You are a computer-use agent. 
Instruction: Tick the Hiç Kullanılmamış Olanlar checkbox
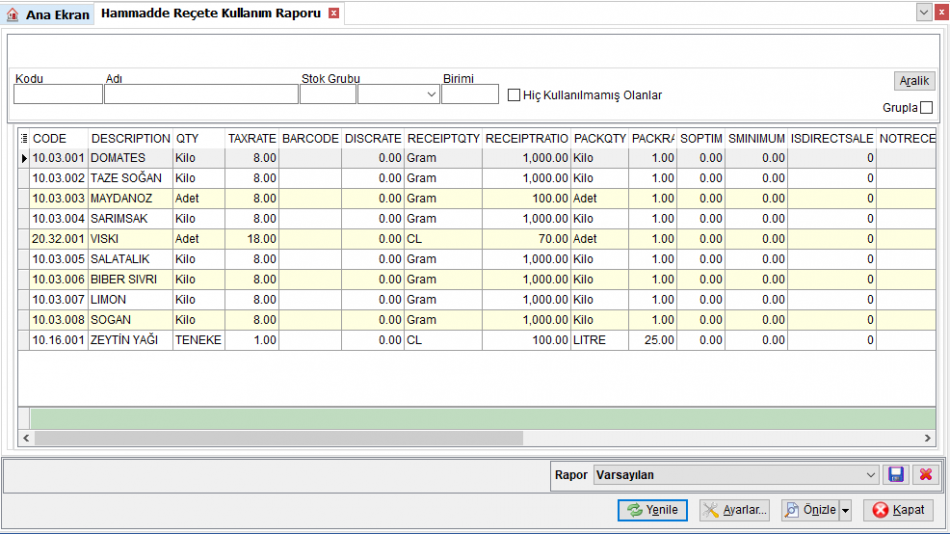(x=514, y=95)
